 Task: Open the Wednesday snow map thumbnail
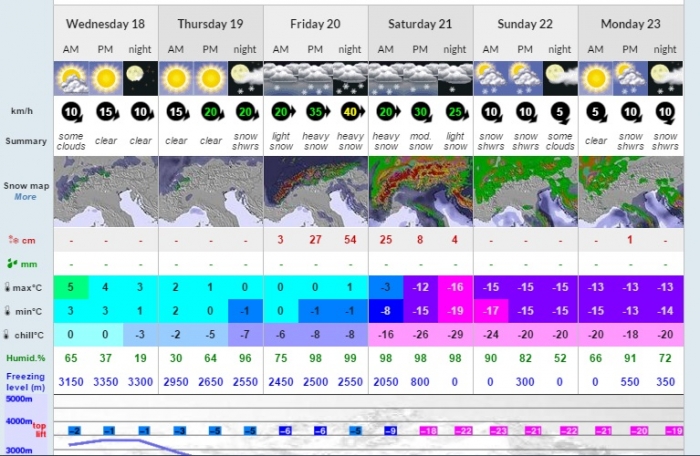click(106, 190)
